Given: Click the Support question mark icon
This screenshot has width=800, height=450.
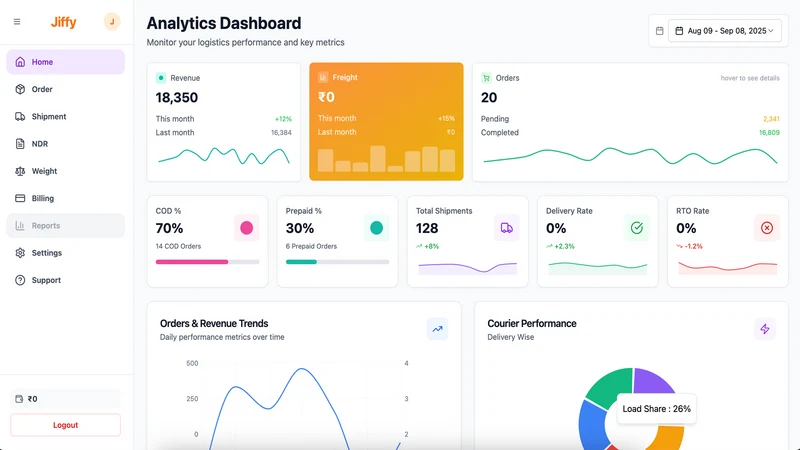Looking at the screenshot, I should pos(20,280).
